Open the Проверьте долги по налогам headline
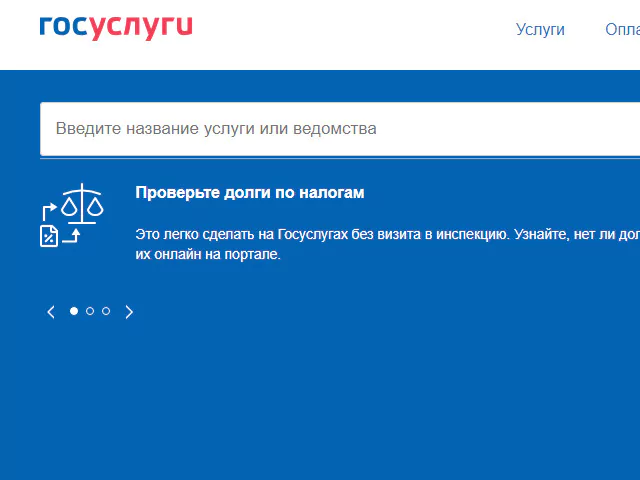The height and width of the screenshot is (480, 640). 250,193
